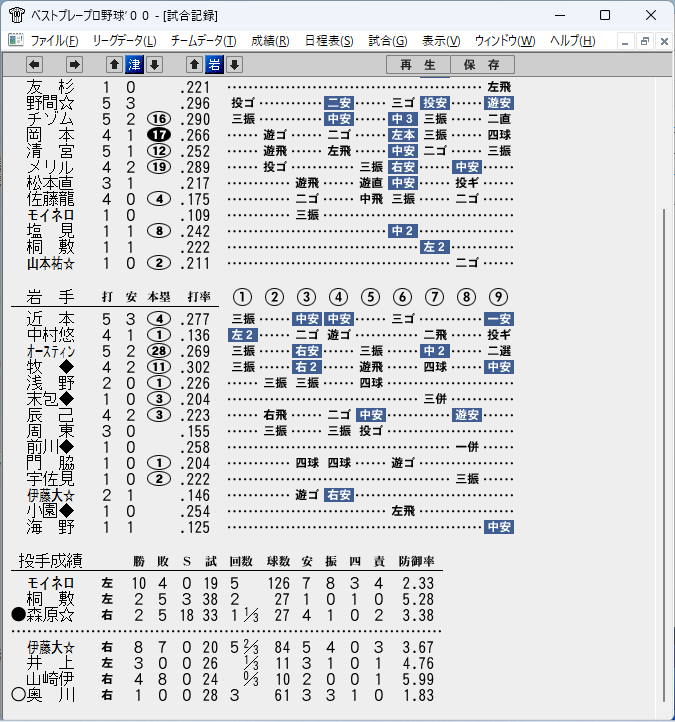Screen dimensions: 675x722
Task: Open the ウィンドウ(W) menu
Action: pyautogui.click(x=505, y=41)
